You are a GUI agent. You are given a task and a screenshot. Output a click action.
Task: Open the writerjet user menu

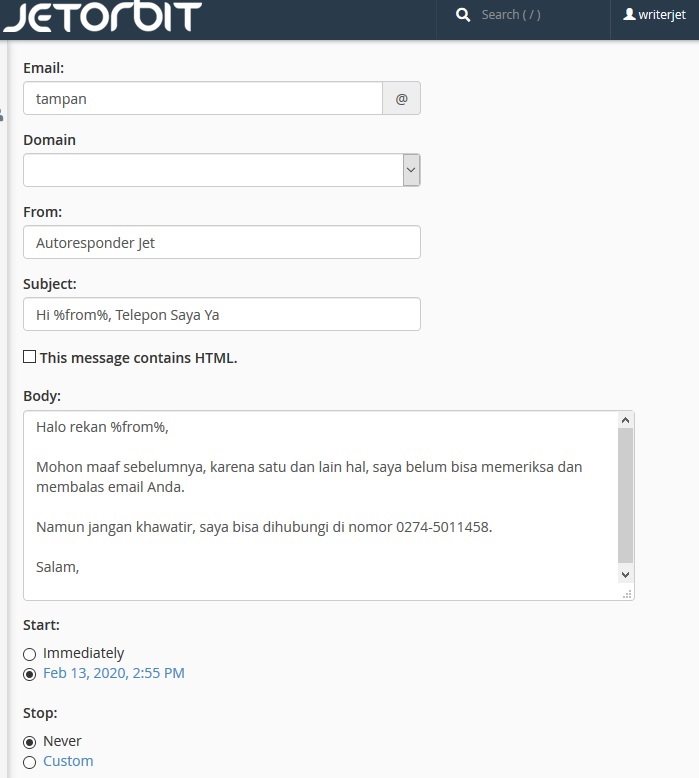[654, 15]
